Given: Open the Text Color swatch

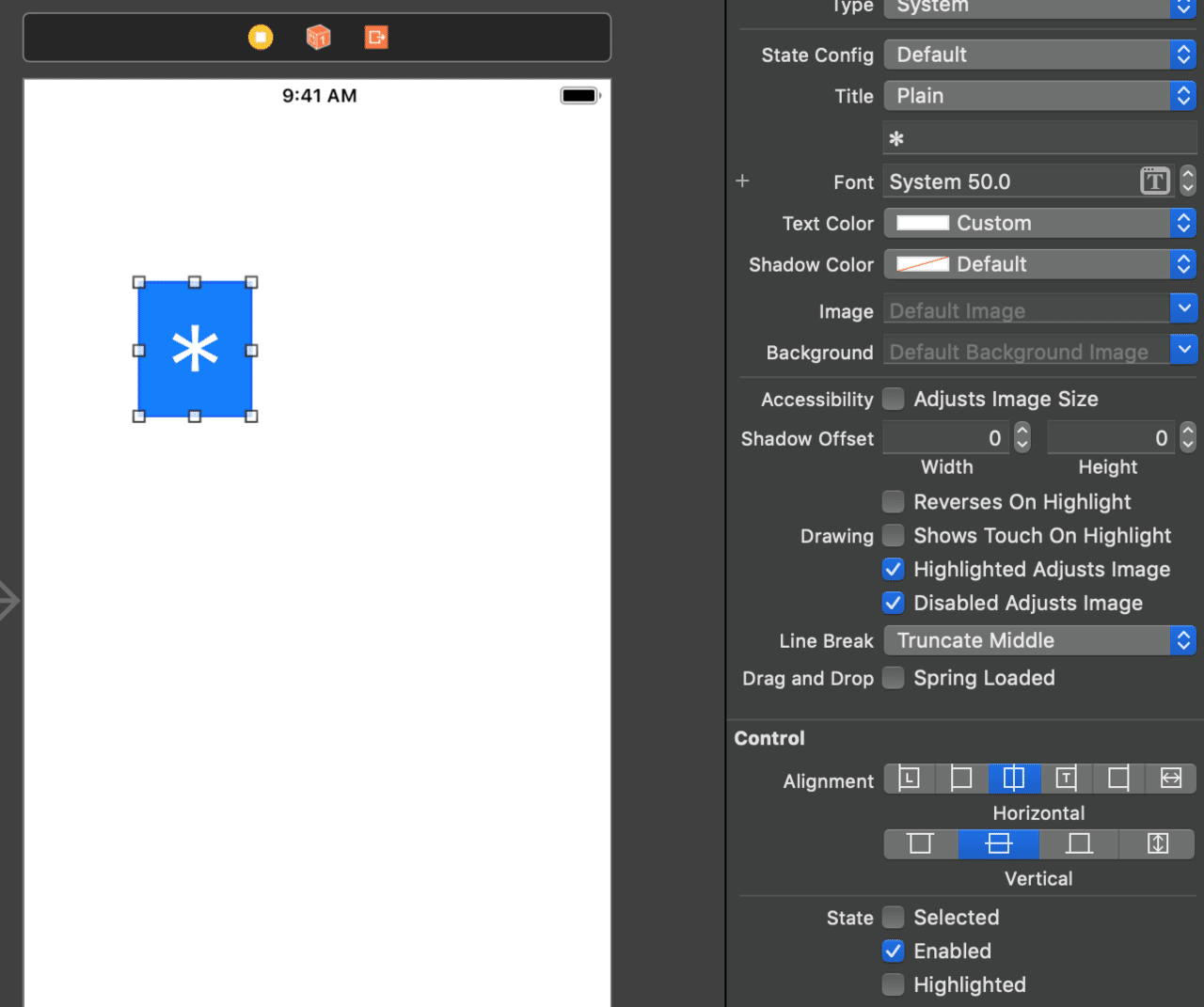Looking at the screenshot, I should [x=923, y=223].
